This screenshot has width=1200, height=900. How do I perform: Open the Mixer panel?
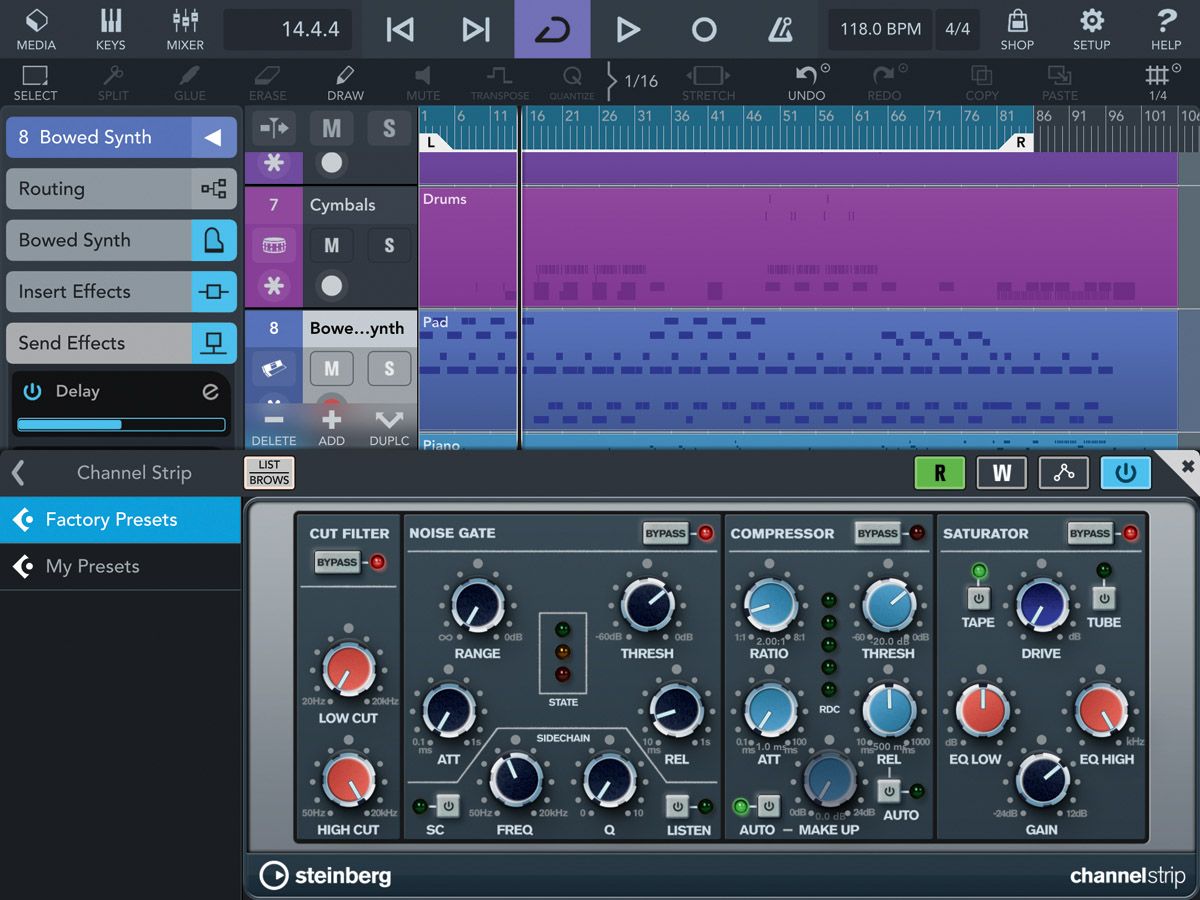pyautogui.click(x=185, y=29)
